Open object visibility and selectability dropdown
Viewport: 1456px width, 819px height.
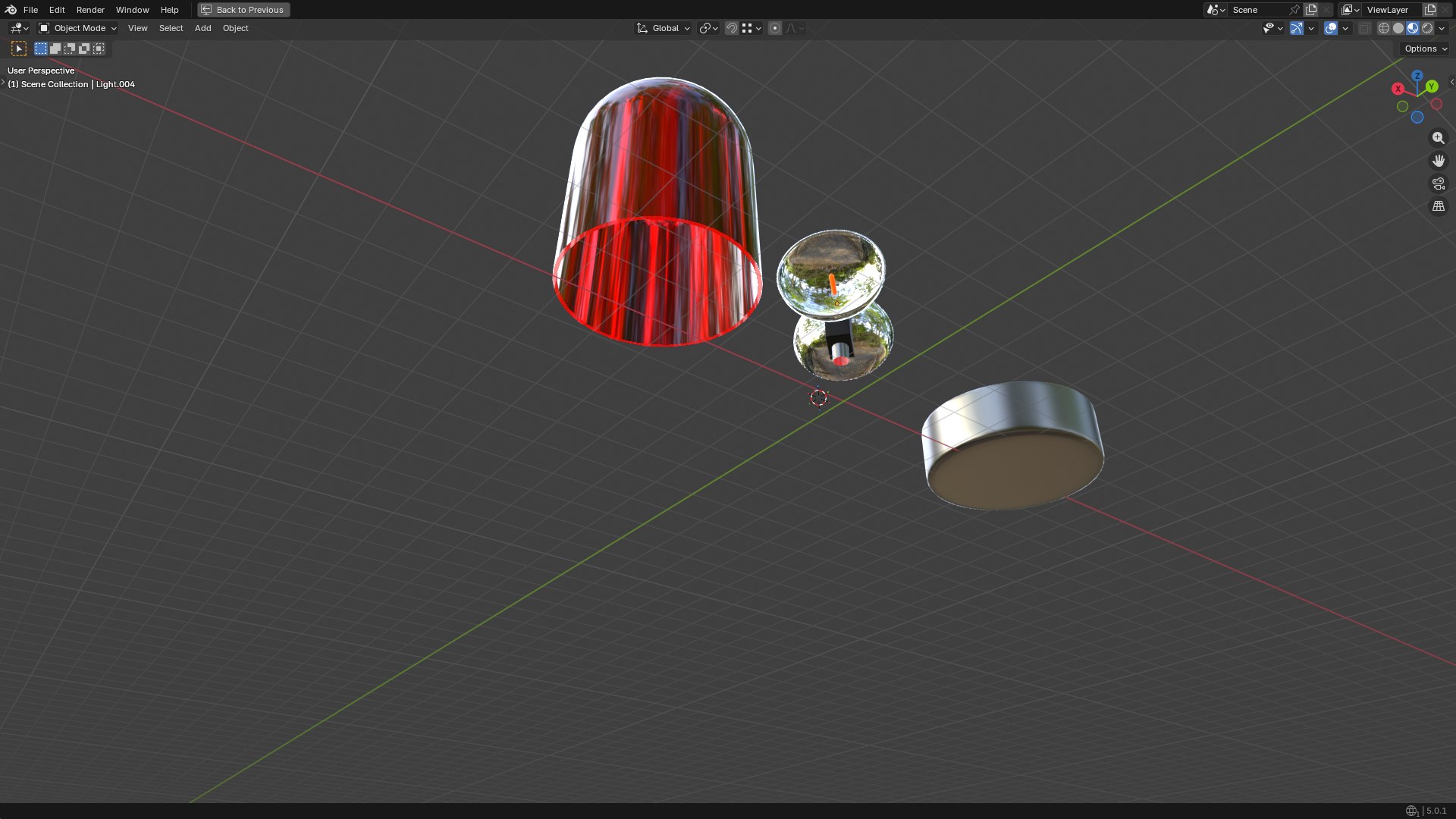point(1272,28)
